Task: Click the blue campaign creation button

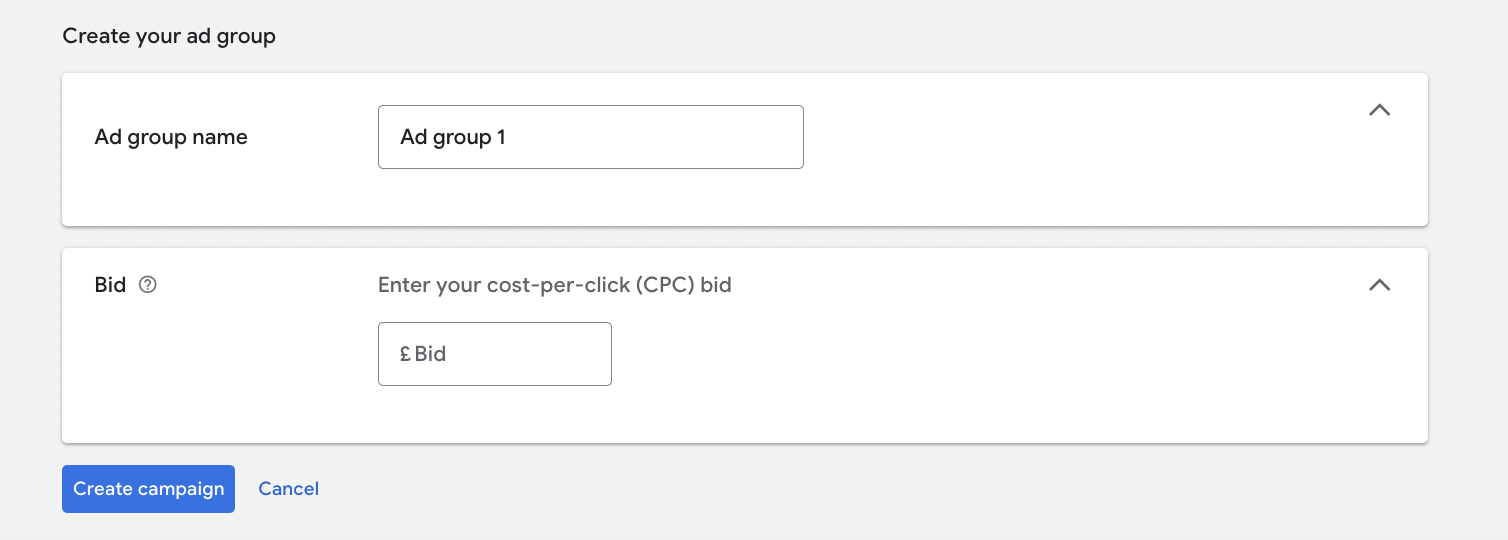Action: [x=148, y=489]
